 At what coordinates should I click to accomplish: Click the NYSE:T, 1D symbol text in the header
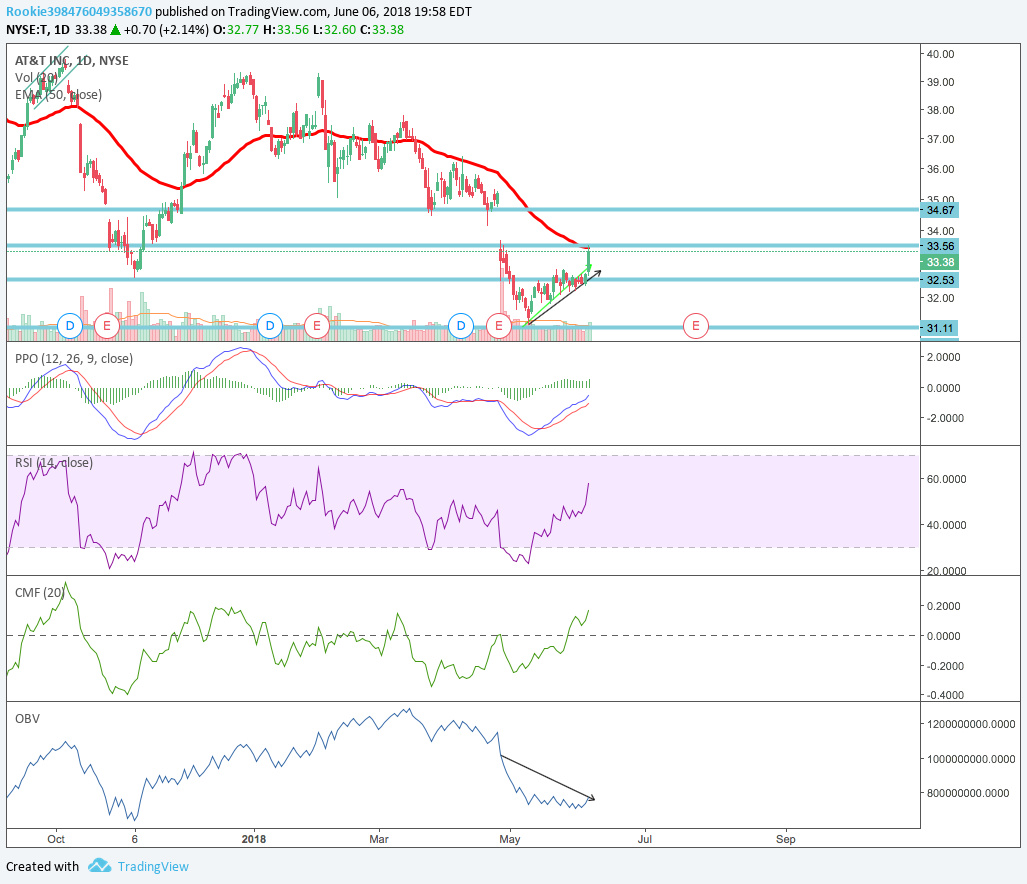[38, 29]
